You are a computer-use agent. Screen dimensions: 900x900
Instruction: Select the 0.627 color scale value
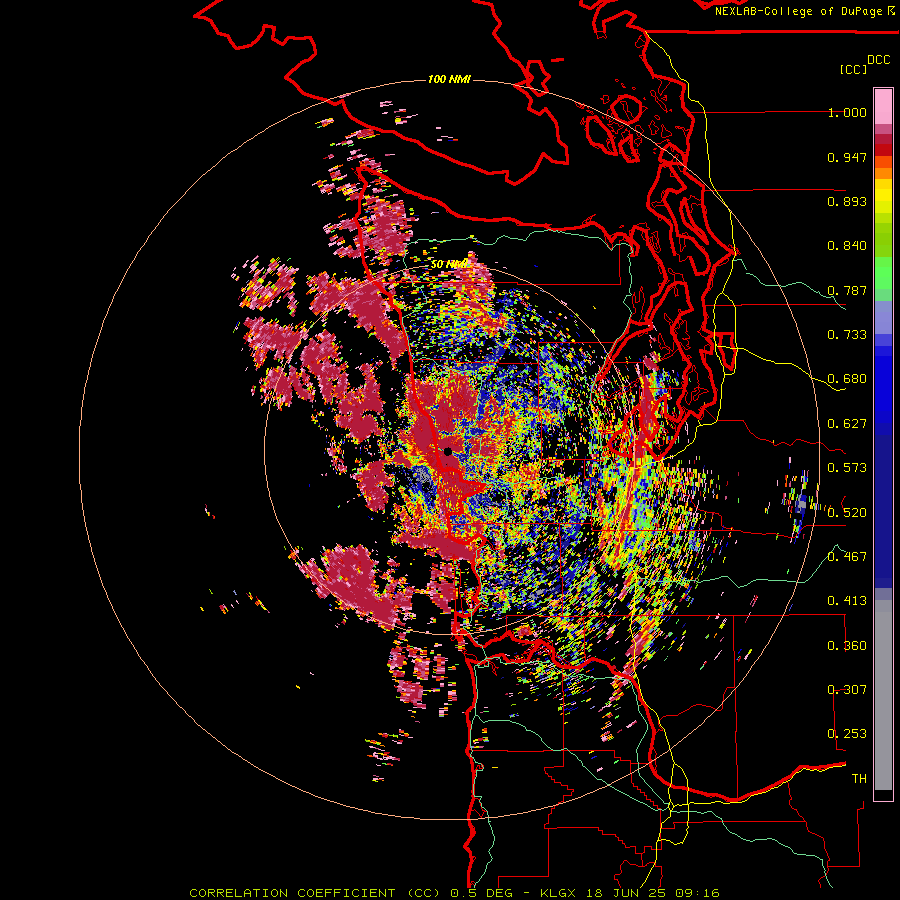pyautogui.click(x=847, y=424)
